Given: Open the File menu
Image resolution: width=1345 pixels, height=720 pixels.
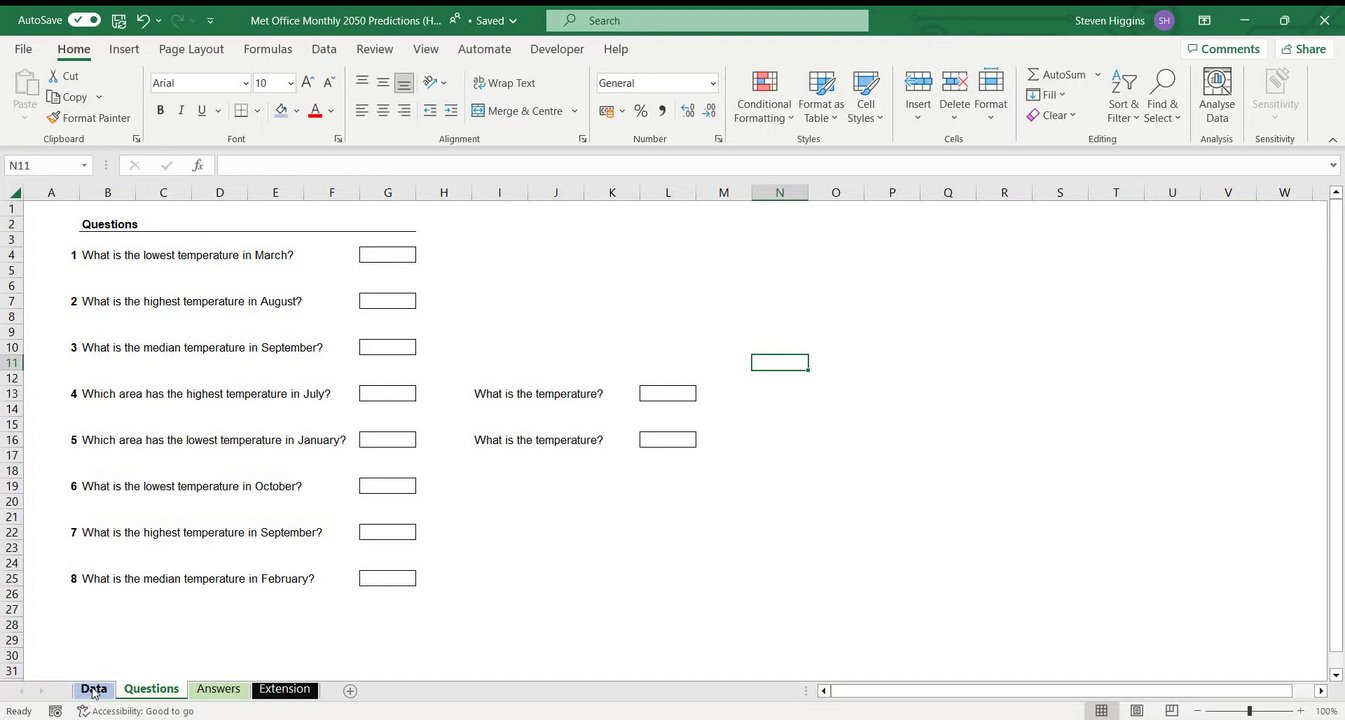Looking at the screenshot, I should pyautogui.click(x=23, y=49).
